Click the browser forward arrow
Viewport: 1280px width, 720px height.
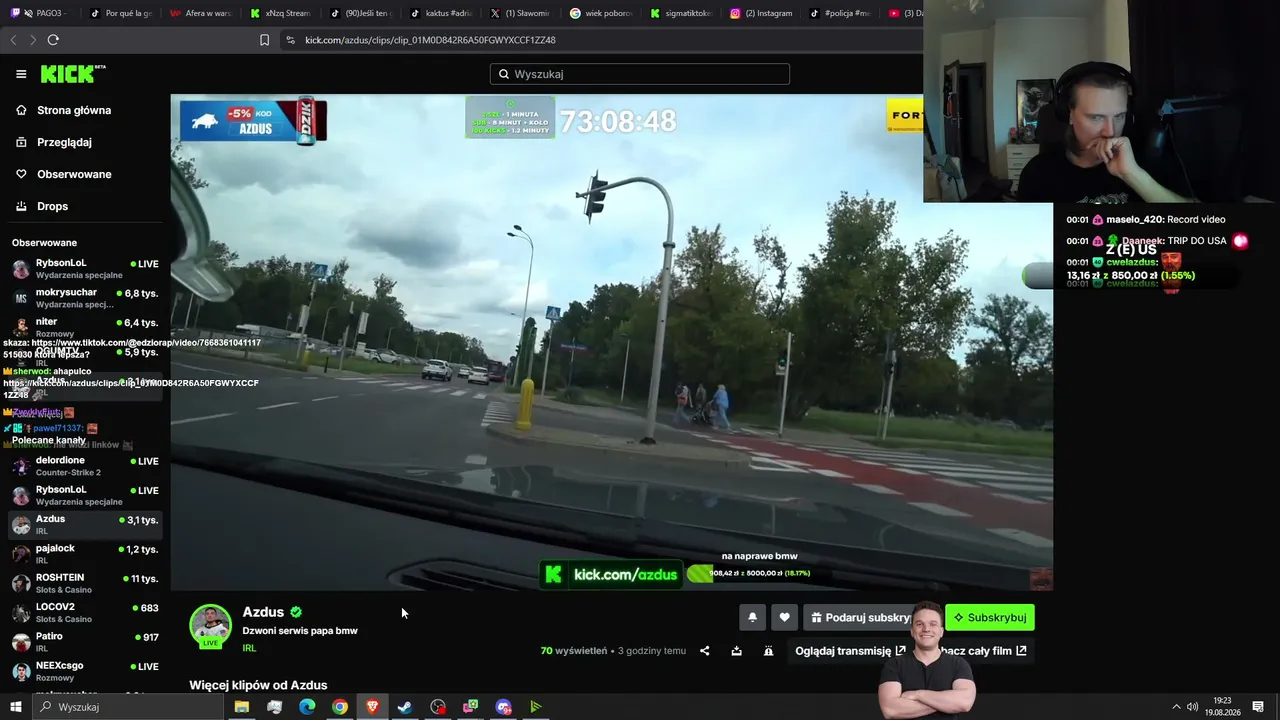click(32, 40)
